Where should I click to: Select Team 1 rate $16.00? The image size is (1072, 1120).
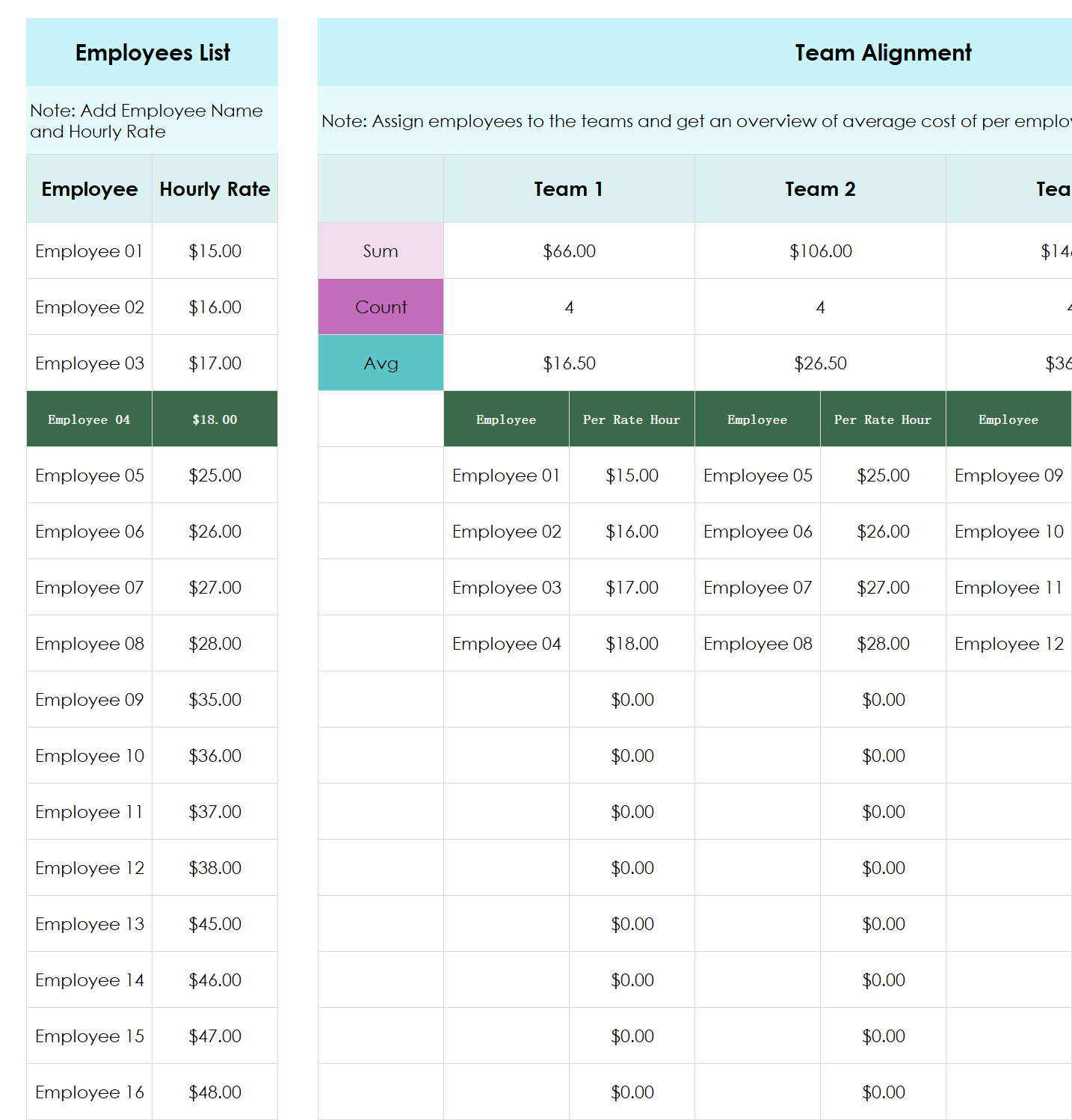click(632, 531)
